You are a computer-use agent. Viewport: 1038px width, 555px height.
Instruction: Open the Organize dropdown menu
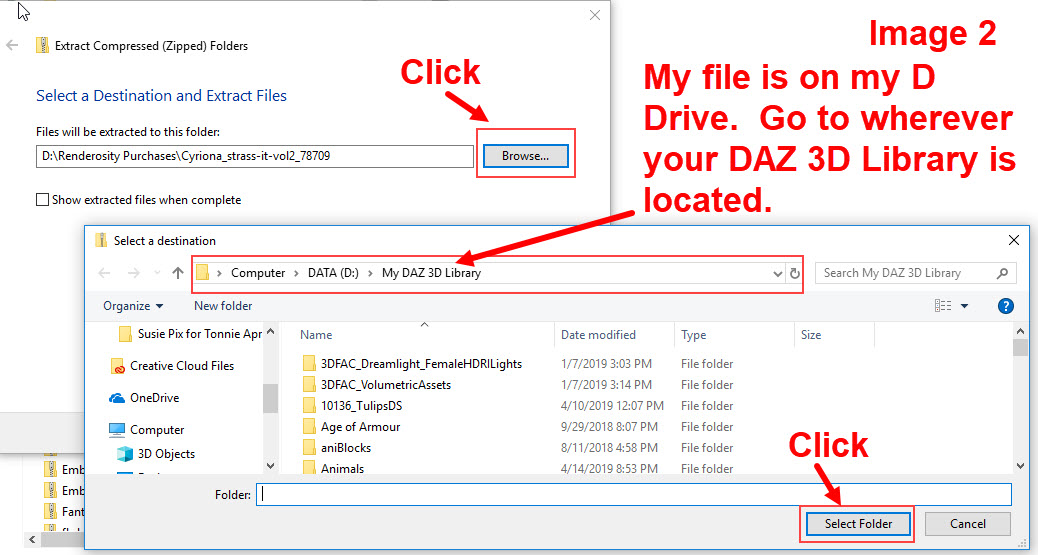pos(133,306)
